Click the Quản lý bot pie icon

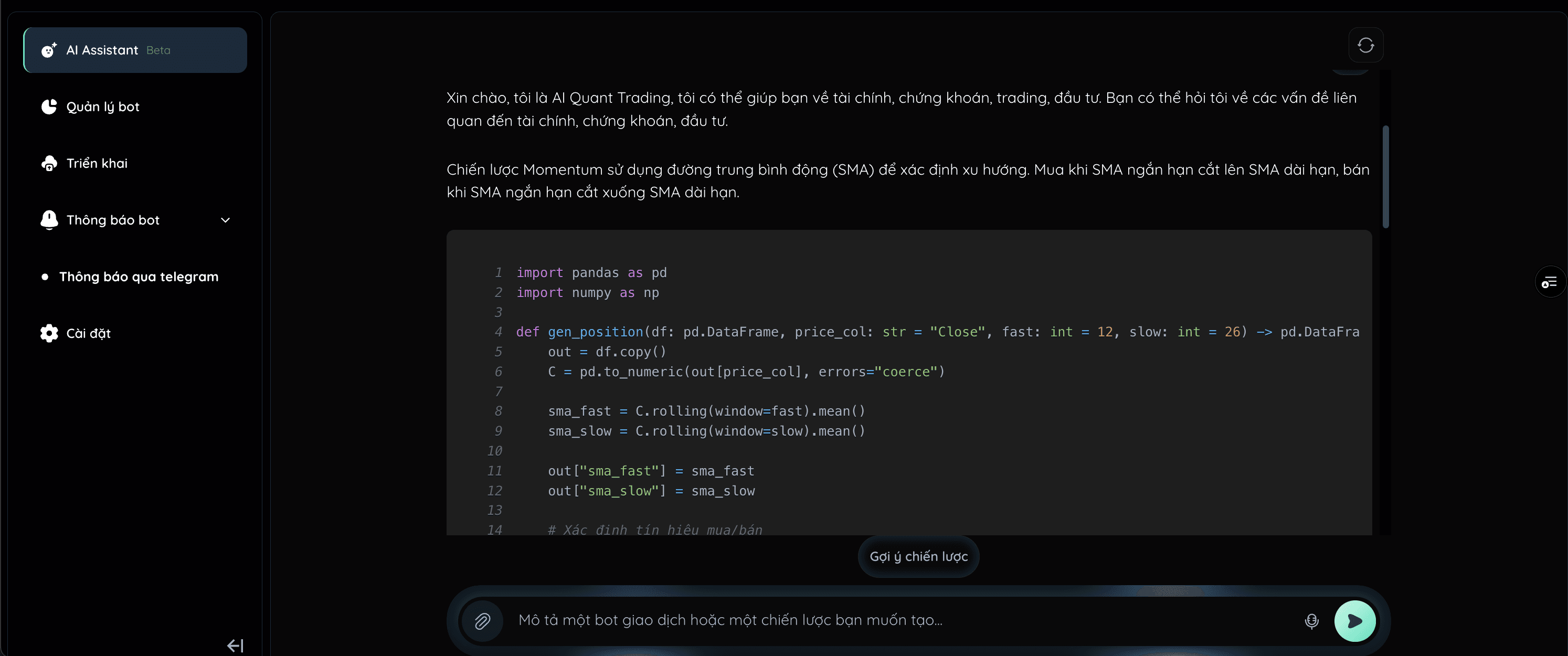tap(49, 107)
